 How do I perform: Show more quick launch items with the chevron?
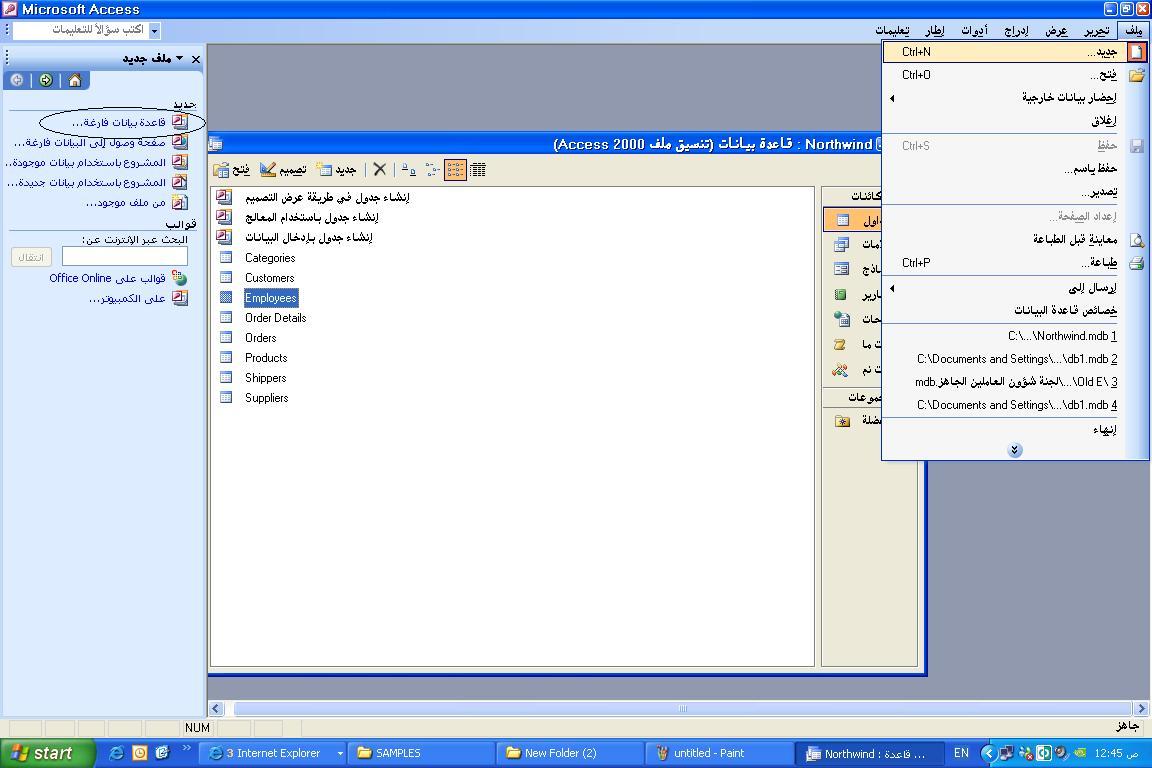(x=186, y=748)
